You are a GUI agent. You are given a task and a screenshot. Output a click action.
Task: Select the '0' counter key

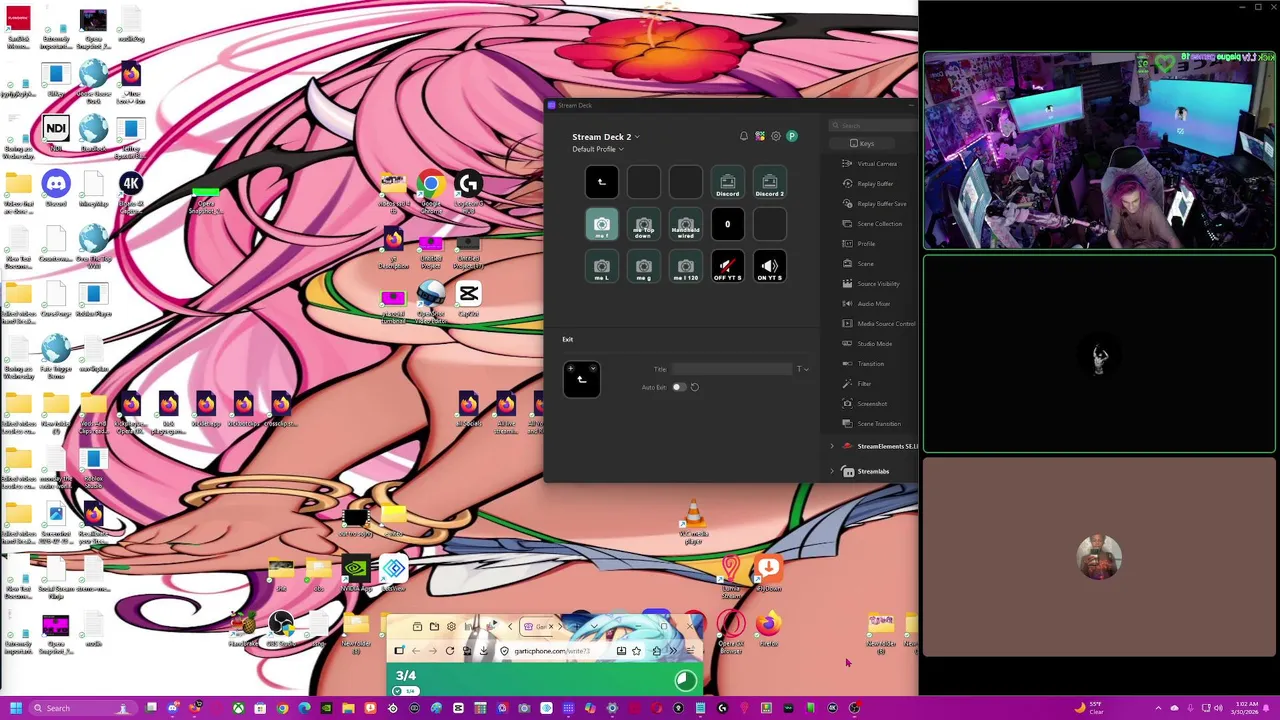pyautogui.click(x=728, y=224)
